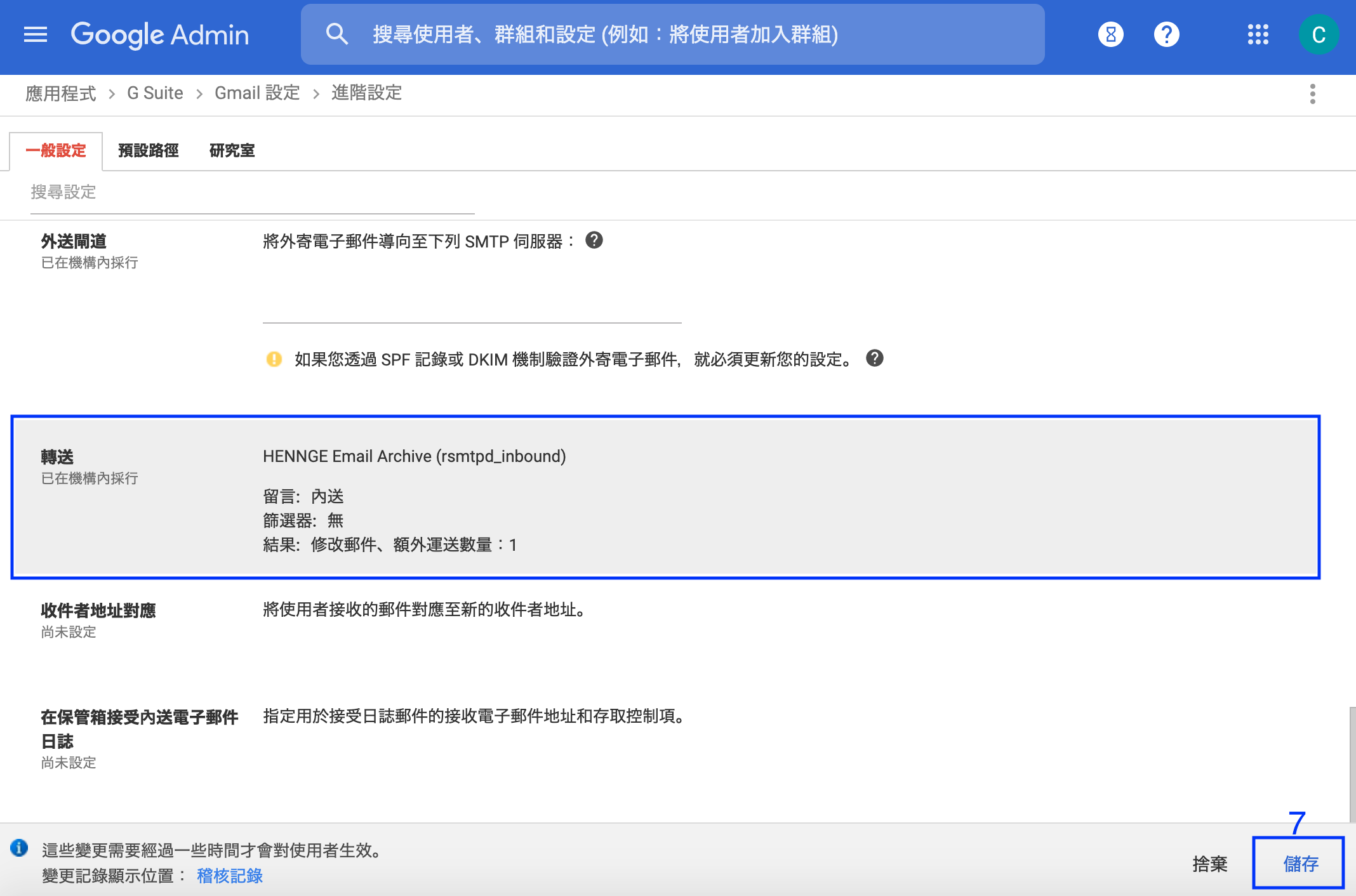Image resolution: width=1356 pixels, height=896 pixels.
Task: Click 將使用者接收的郵件對應至新的收件者地址
Action: click(423, 610)
